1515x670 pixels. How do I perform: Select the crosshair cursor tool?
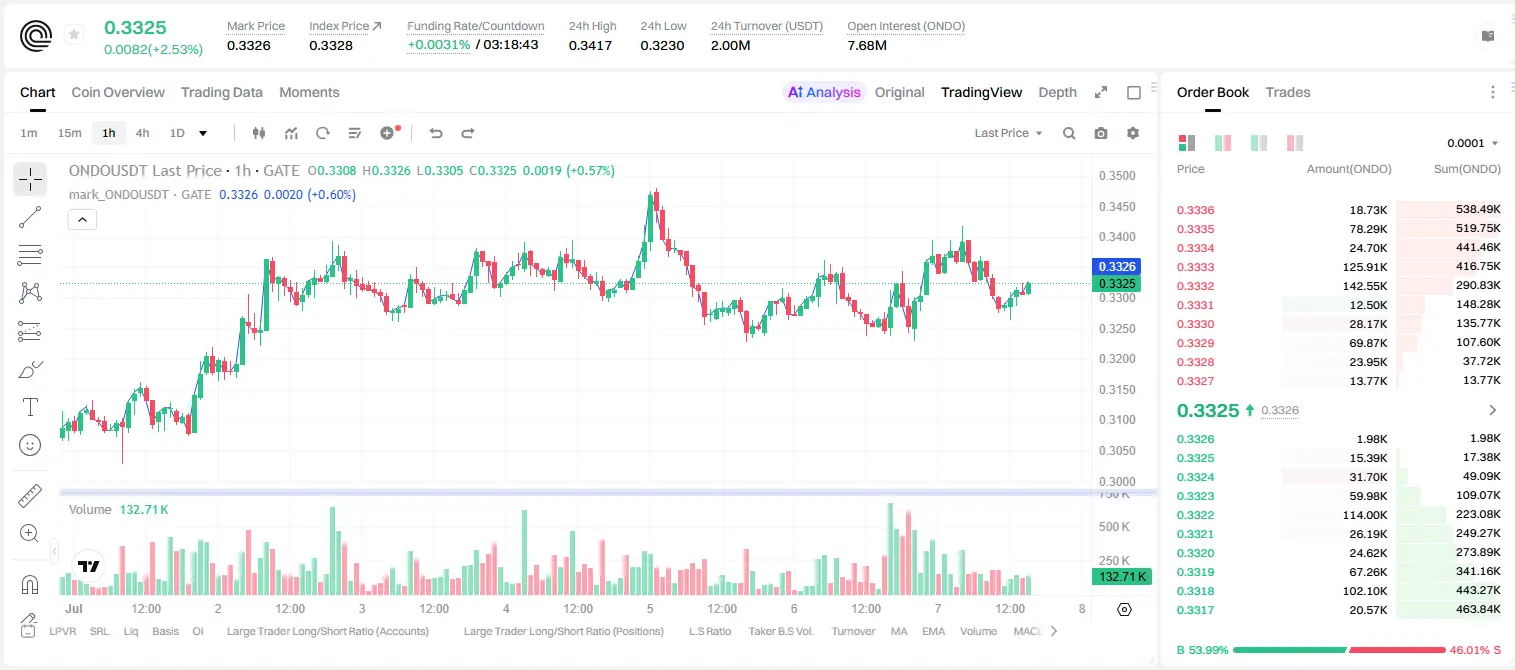coord(30,180)
